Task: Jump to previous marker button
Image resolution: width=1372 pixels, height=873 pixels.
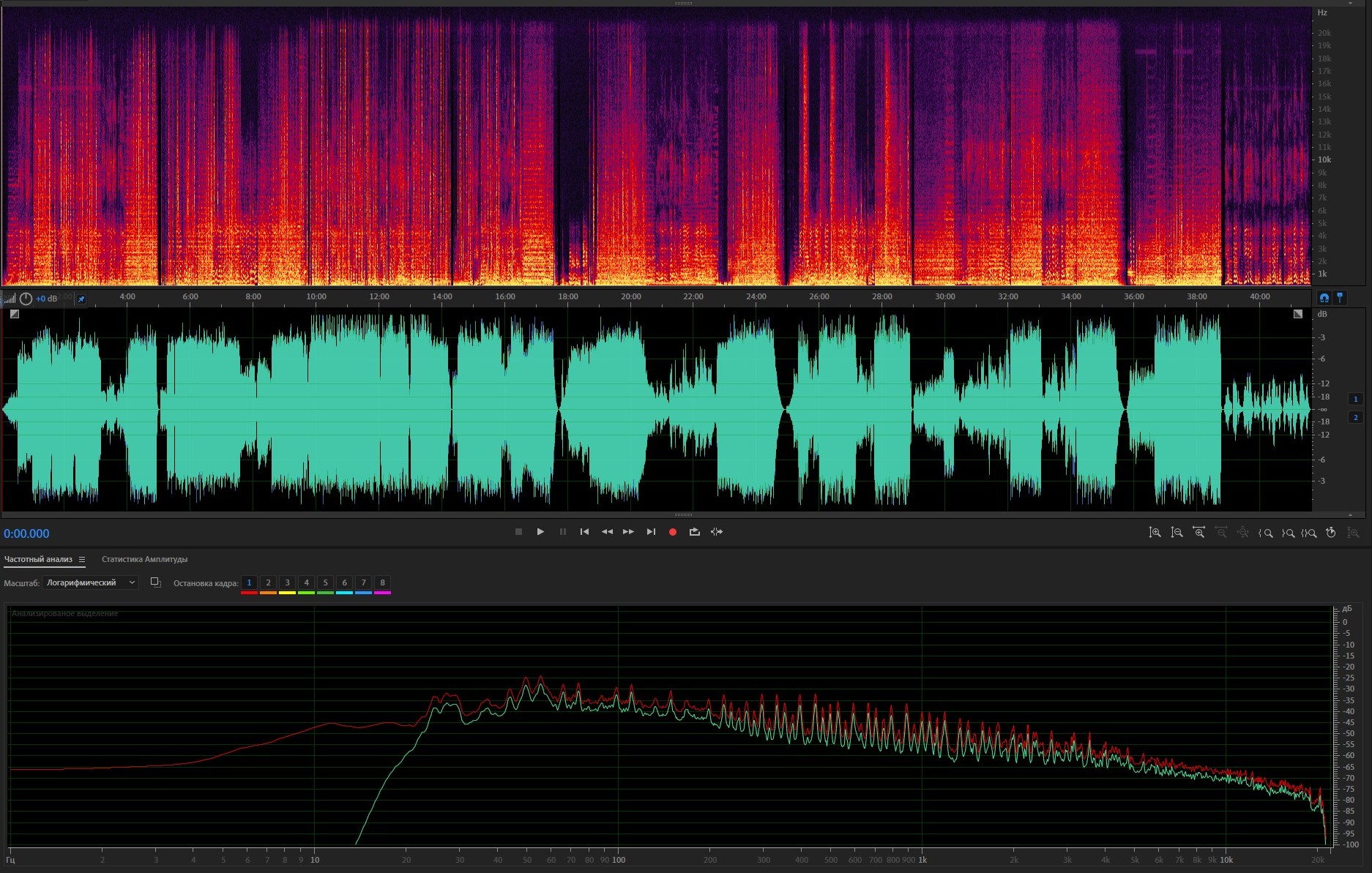Action: [x=584, y=532]
